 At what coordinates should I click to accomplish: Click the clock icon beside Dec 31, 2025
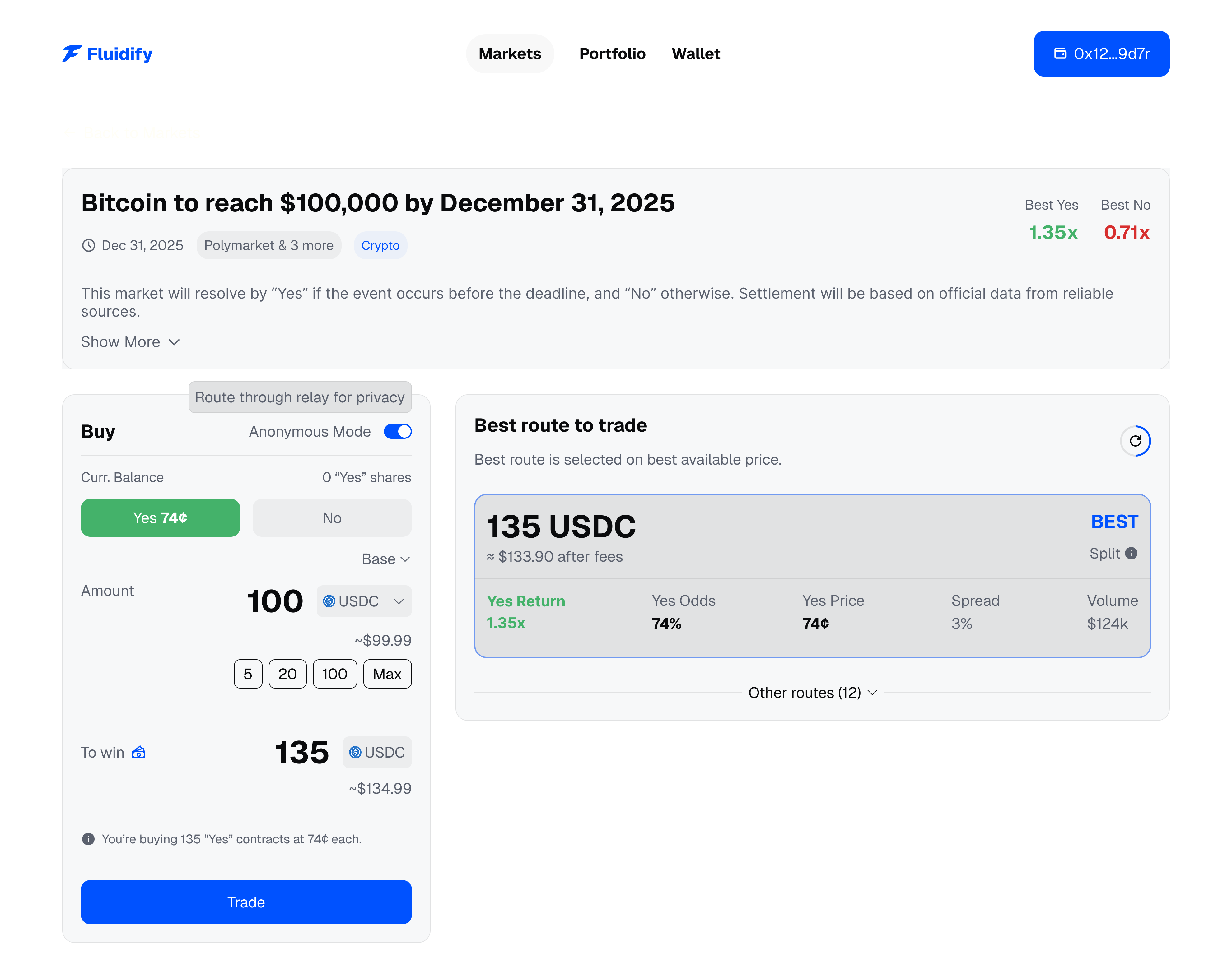pyautogui.click(x=88, y=246)
